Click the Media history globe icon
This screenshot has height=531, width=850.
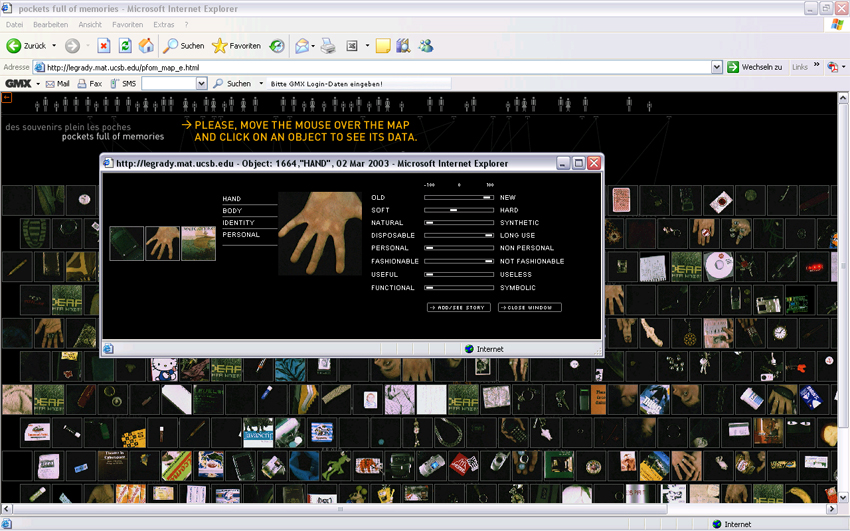[277, 46]
